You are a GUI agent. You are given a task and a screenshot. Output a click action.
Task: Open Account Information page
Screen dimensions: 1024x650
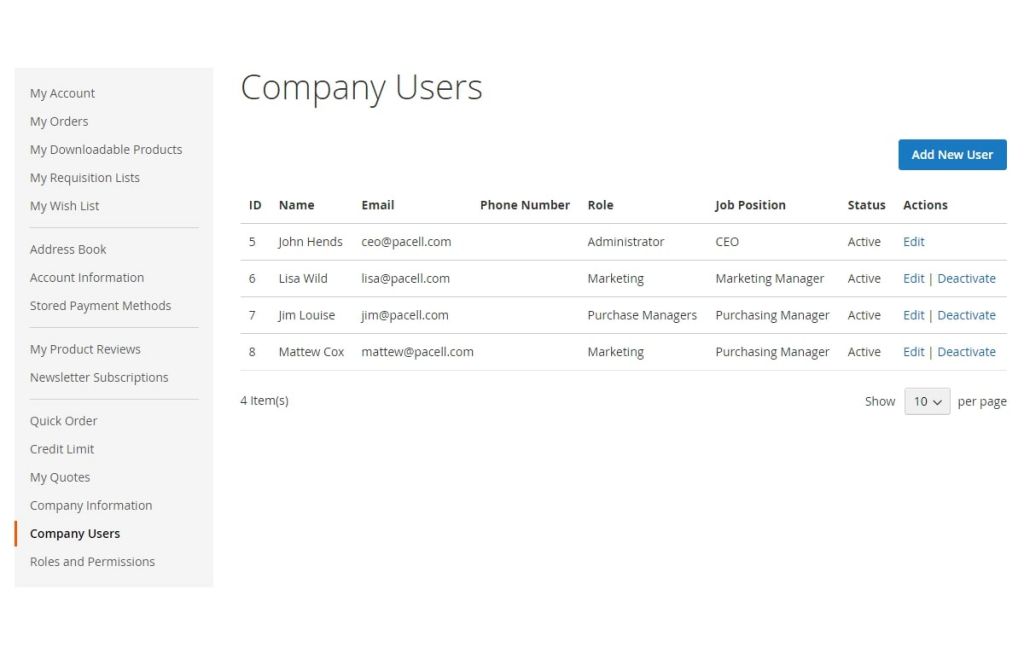(87, 278)
